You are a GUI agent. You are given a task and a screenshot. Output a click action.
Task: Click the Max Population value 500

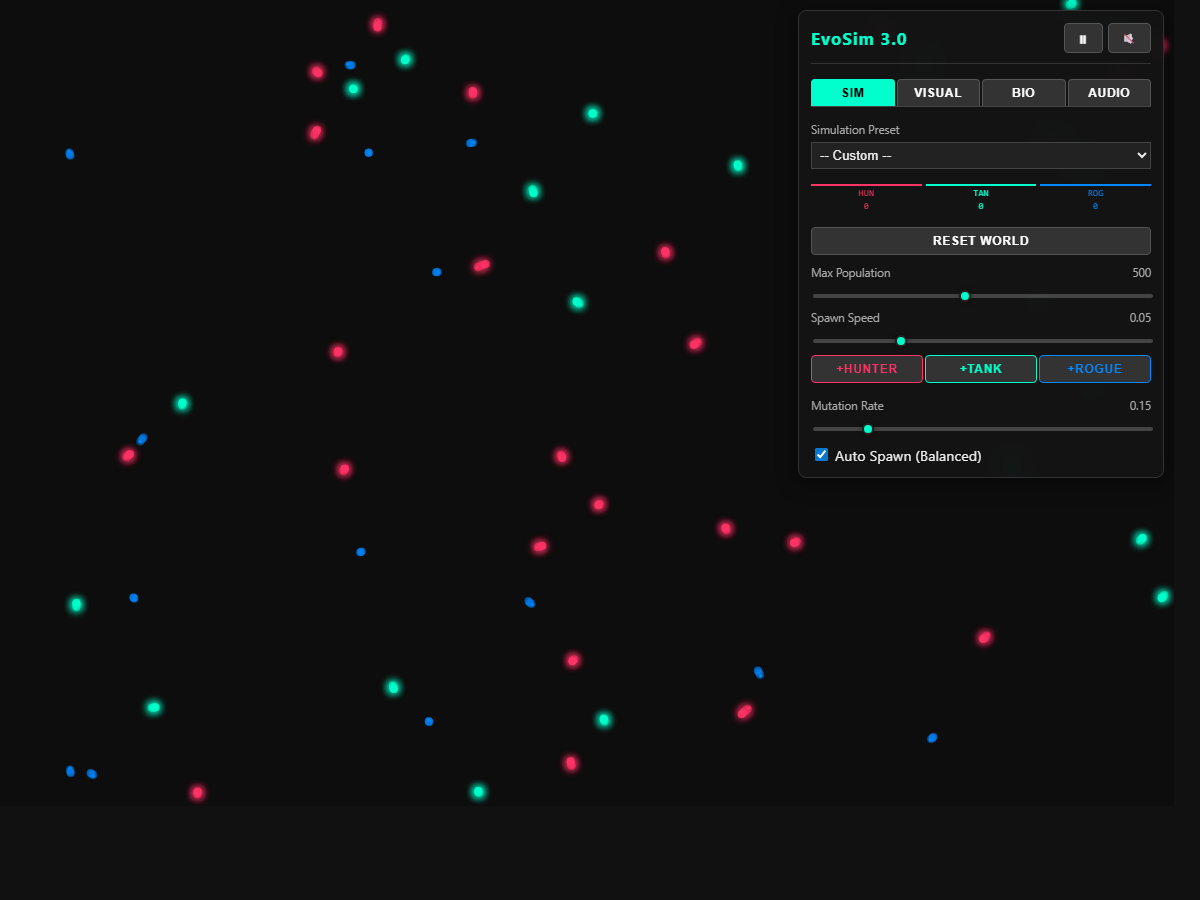[x=1141, y=273]
